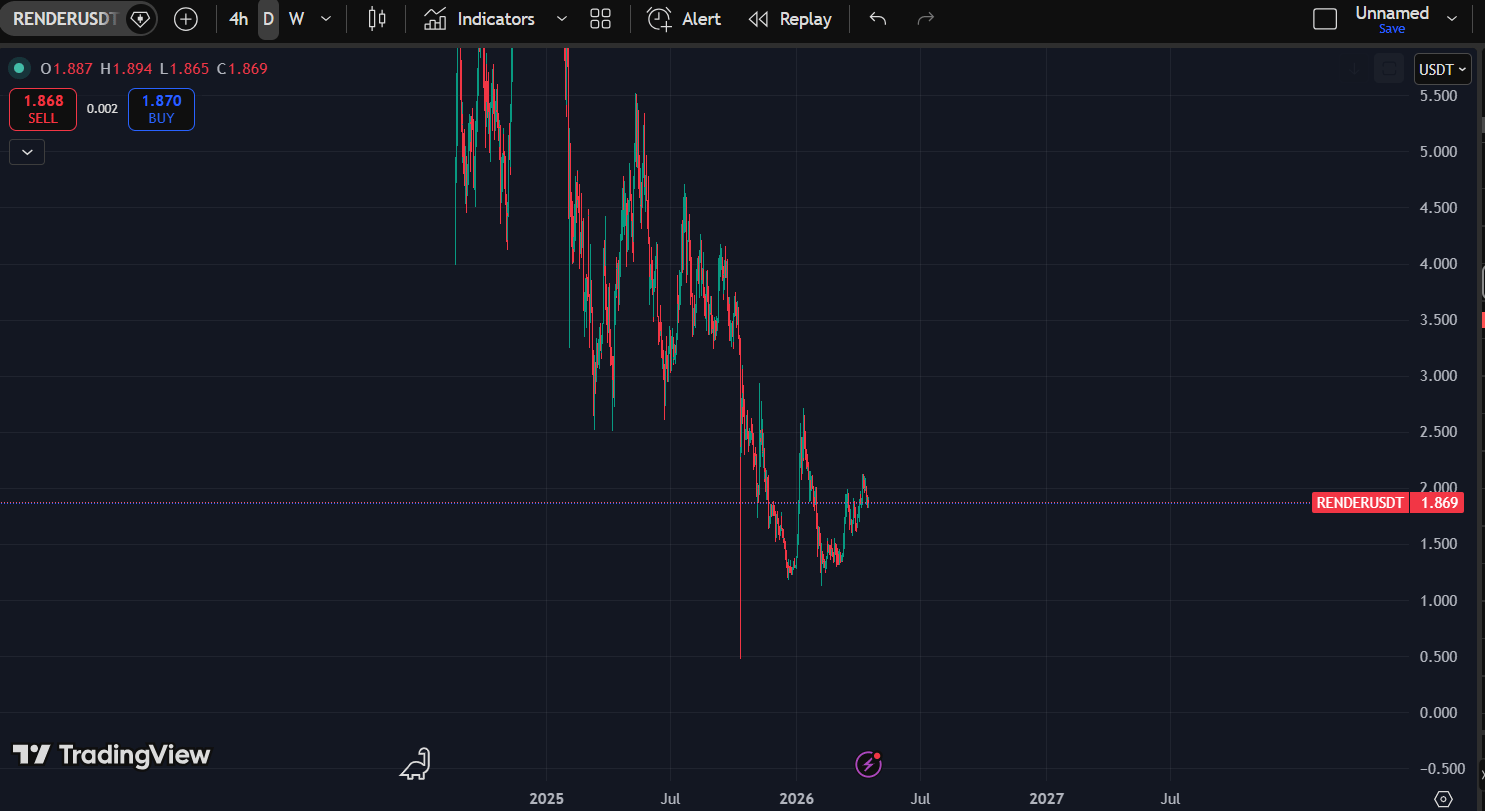Click the 4.500 price axis label
The height and width of the screenshot is (811, 1485).
coord(1438,208)
